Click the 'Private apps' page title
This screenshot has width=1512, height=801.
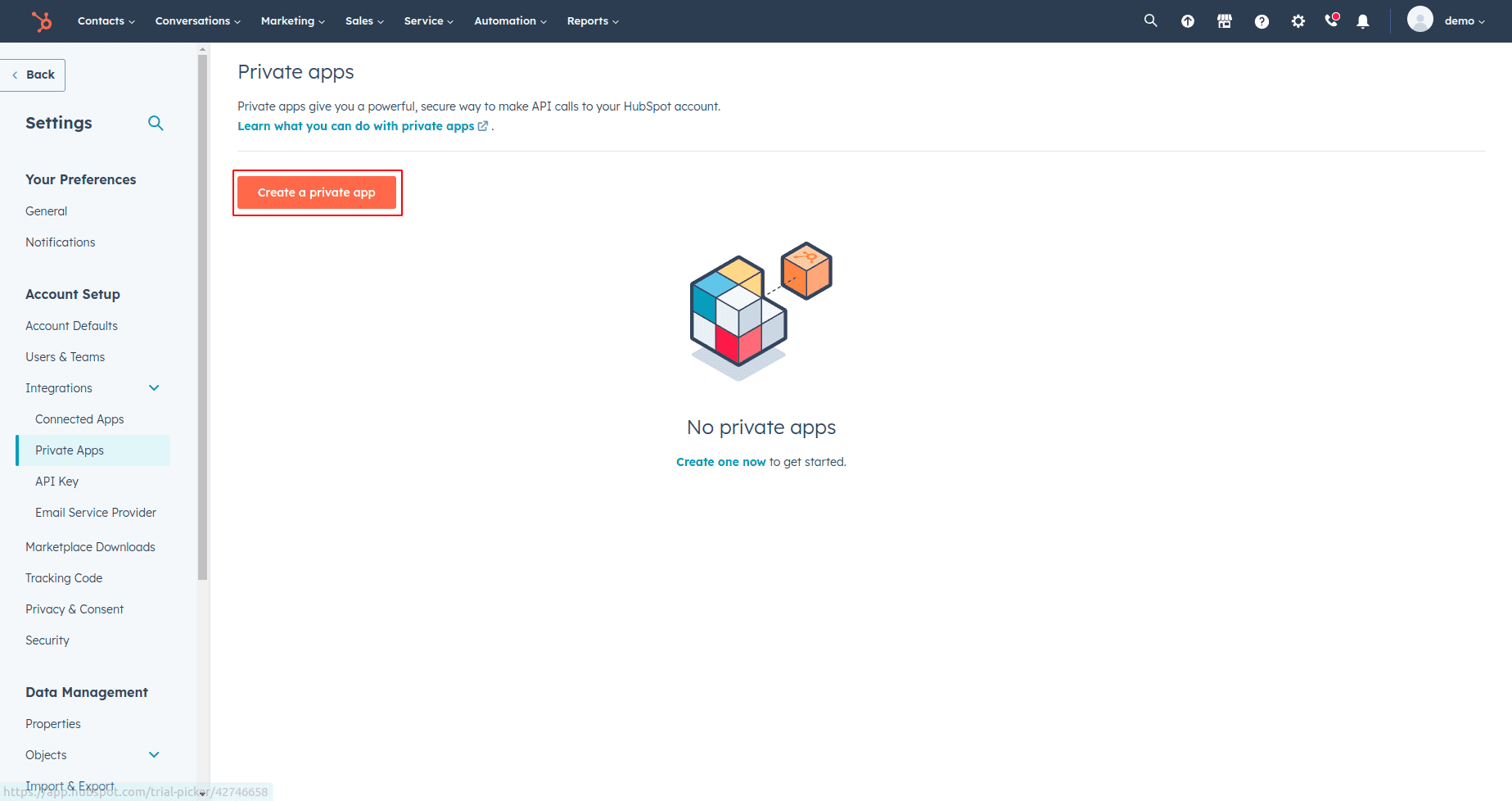tap(296, 72)
